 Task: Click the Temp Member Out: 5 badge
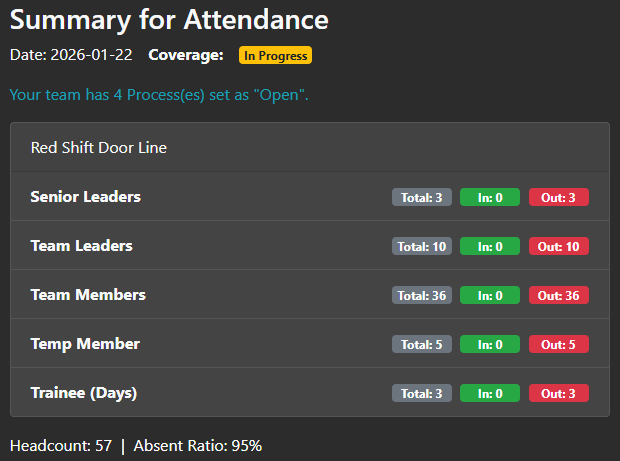(x=558, y=344)
